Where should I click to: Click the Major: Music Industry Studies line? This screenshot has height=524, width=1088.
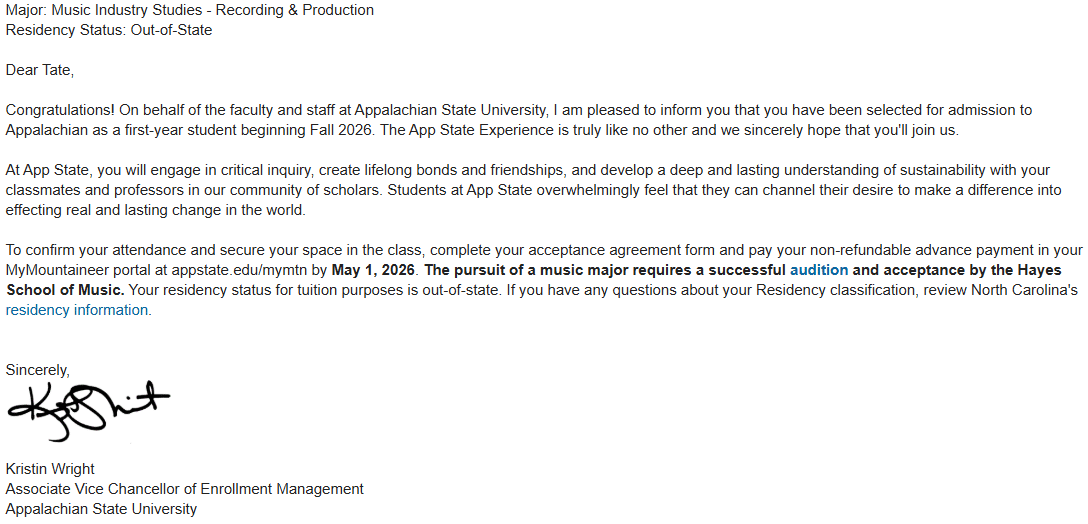(189, 10)
